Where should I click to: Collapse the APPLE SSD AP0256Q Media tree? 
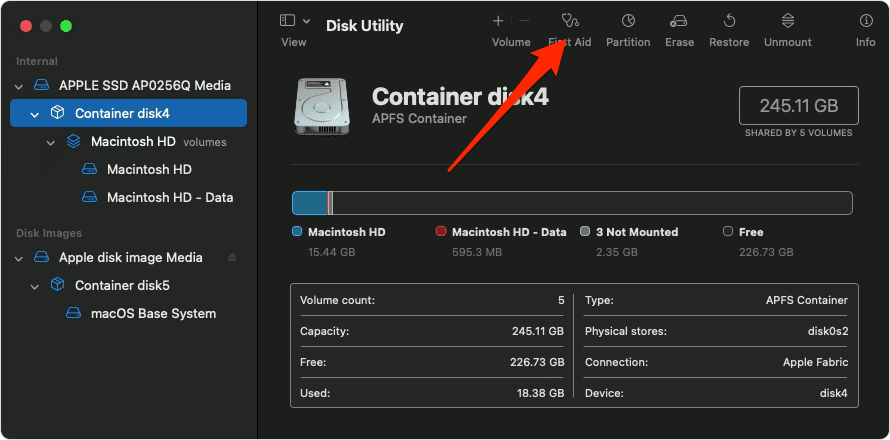20,86
